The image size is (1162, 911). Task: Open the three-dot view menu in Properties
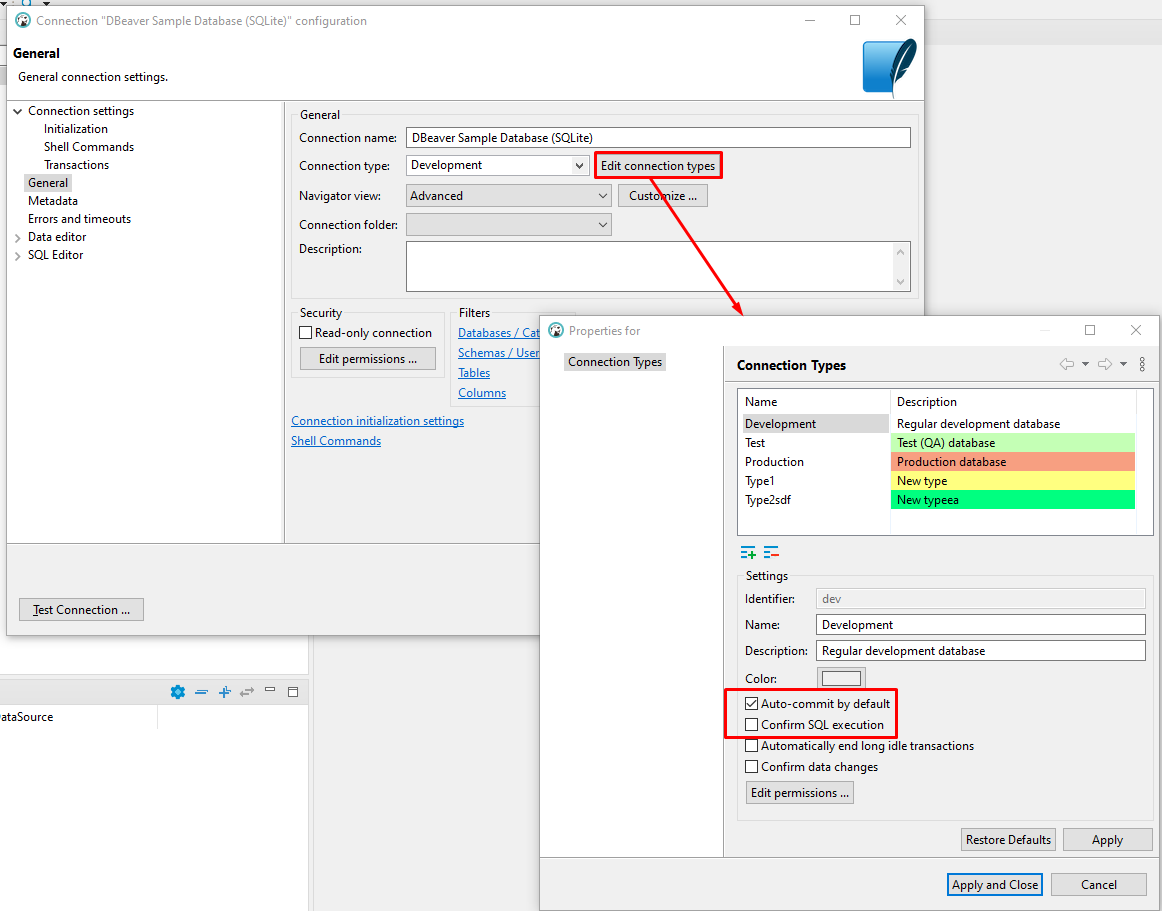[1142, 364]
